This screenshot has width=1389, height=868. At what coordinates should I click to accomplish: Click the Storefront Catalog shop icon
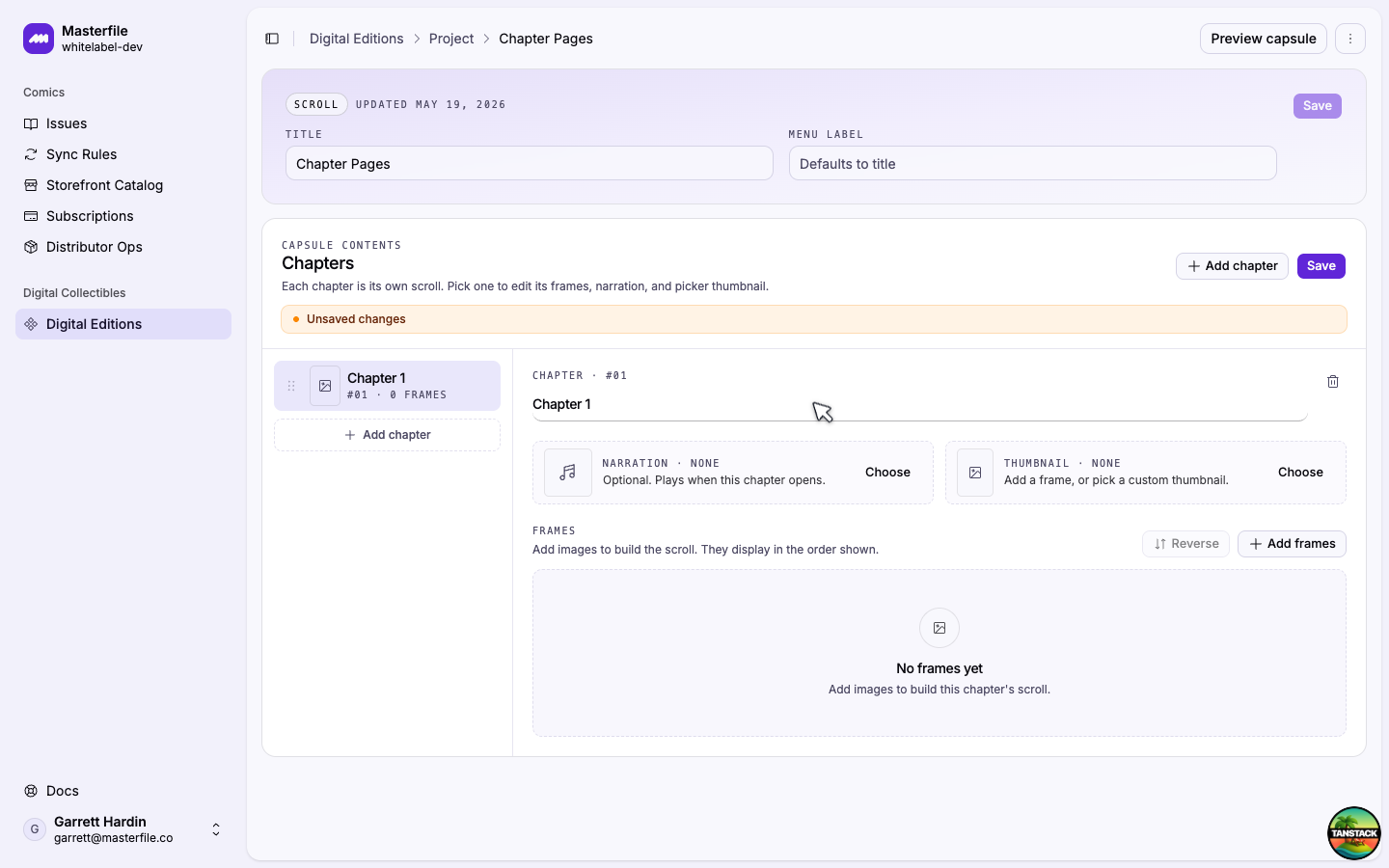tap(31, 185)
